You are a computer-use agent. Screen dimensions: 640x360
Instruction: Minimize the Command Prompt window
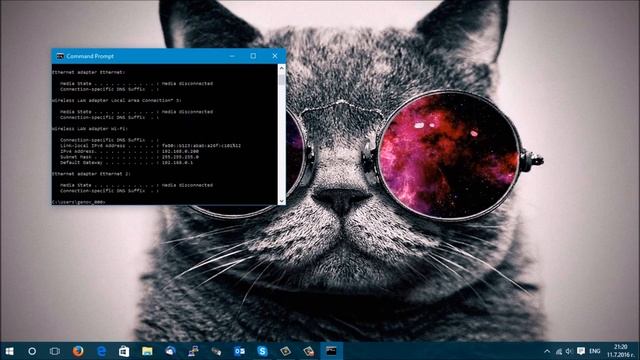232,56
